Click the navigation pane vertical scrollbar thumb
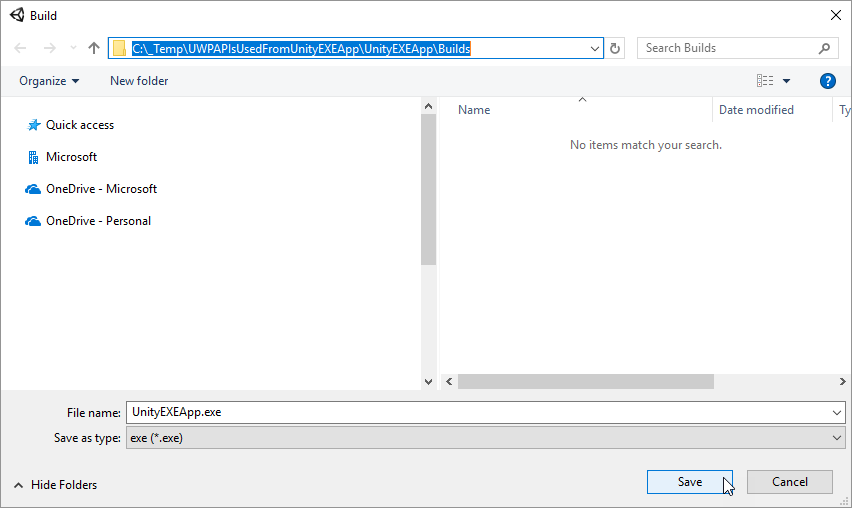This screenshot has width=852, height=508. pyautogui.click(x=428, y=189)
